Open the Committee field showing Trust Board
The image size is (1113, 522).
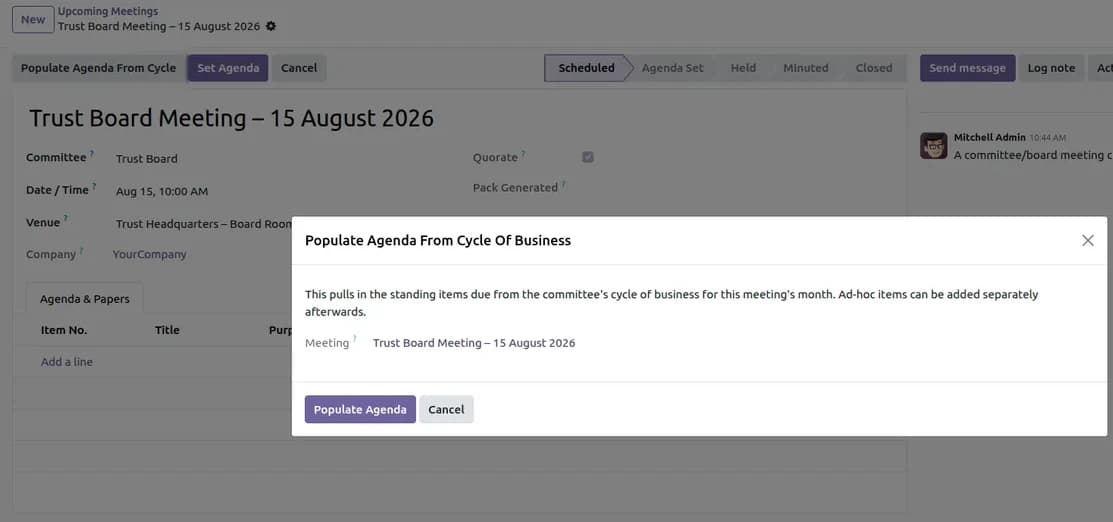pos(147,159)
